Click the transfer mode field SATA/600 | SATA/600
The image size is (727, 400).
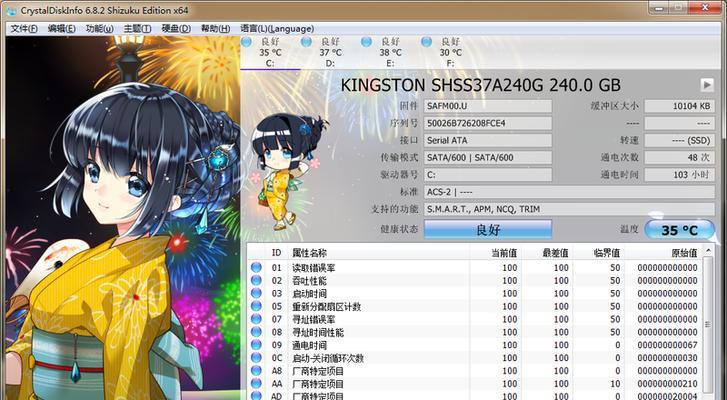point(488,158)
